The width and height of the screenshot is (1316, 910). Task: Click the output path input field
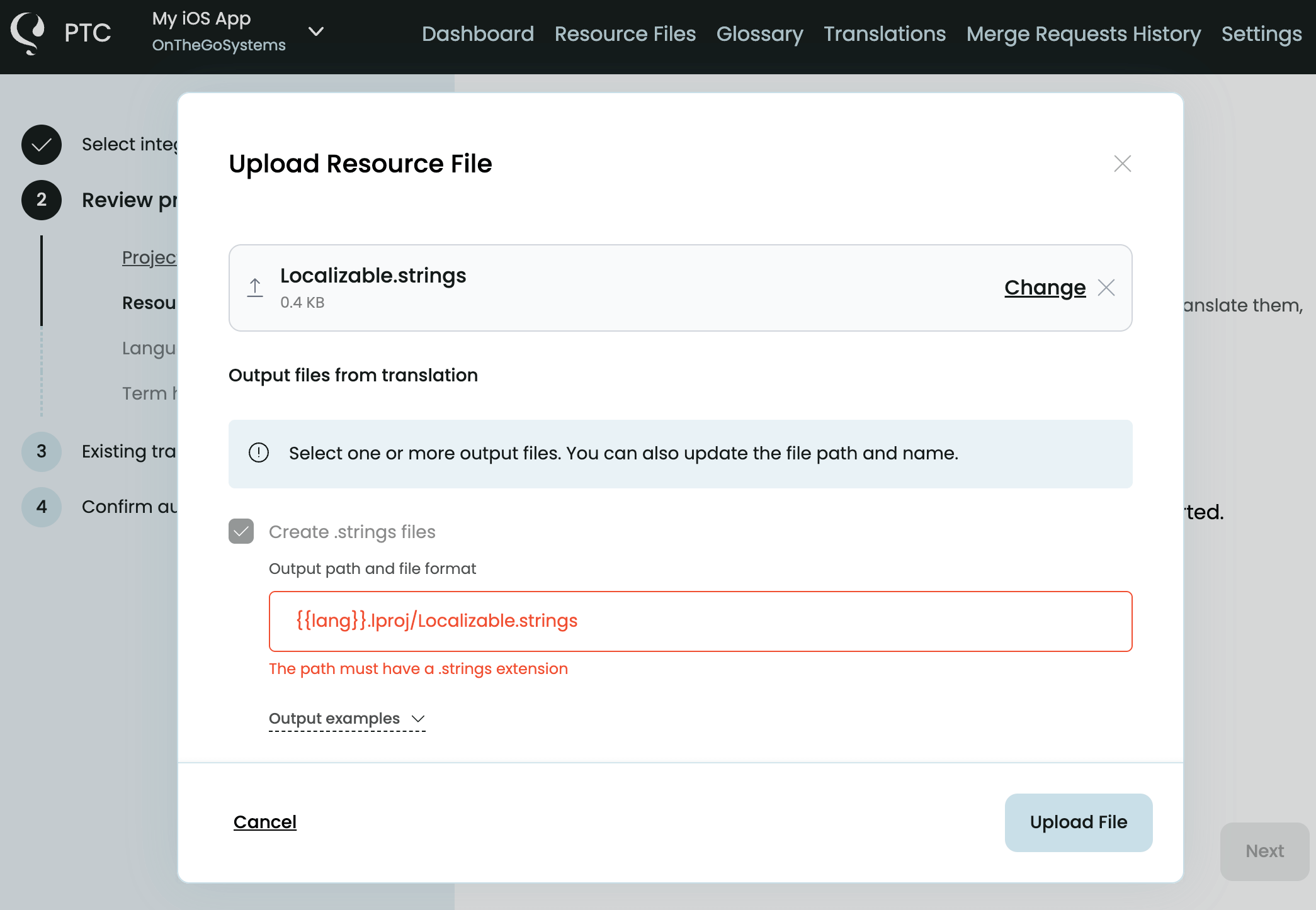[x=700, y=621]
